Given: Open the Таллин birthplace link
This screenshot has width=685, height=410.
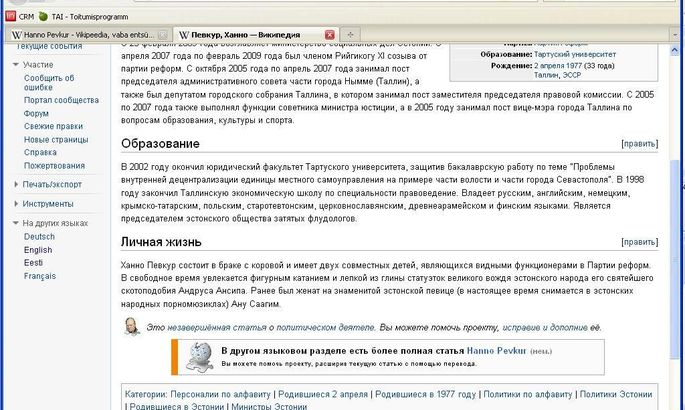Looking at the screenshot, I should [546, 75].
